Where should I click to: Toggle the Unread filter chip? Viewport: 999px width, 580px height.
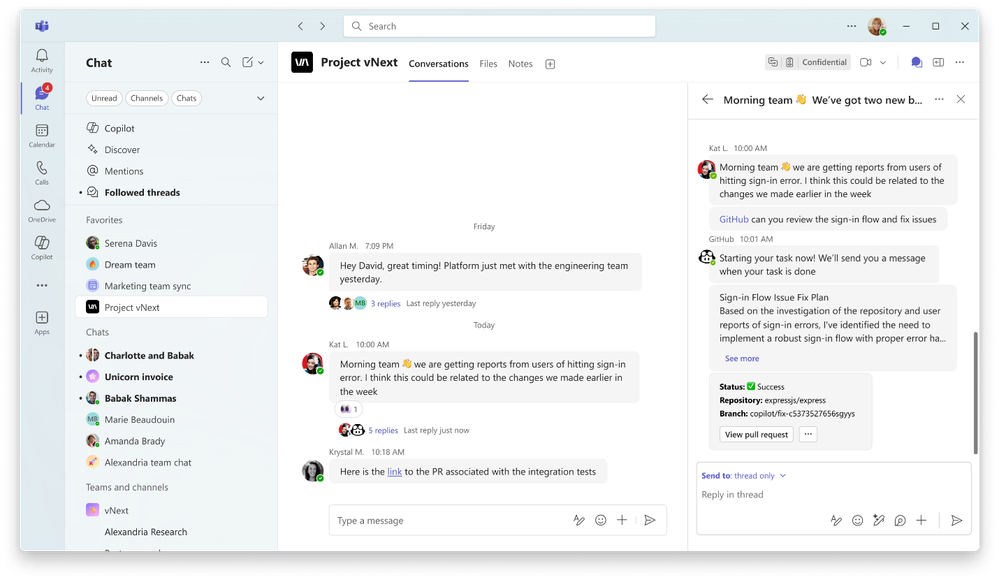coord(104,98)
